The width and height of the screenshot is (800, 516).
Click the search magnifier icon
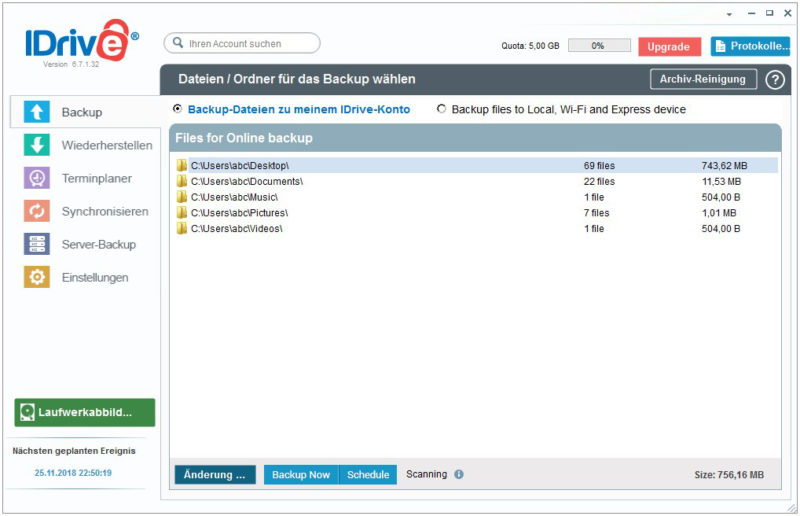tap(178, 42)
